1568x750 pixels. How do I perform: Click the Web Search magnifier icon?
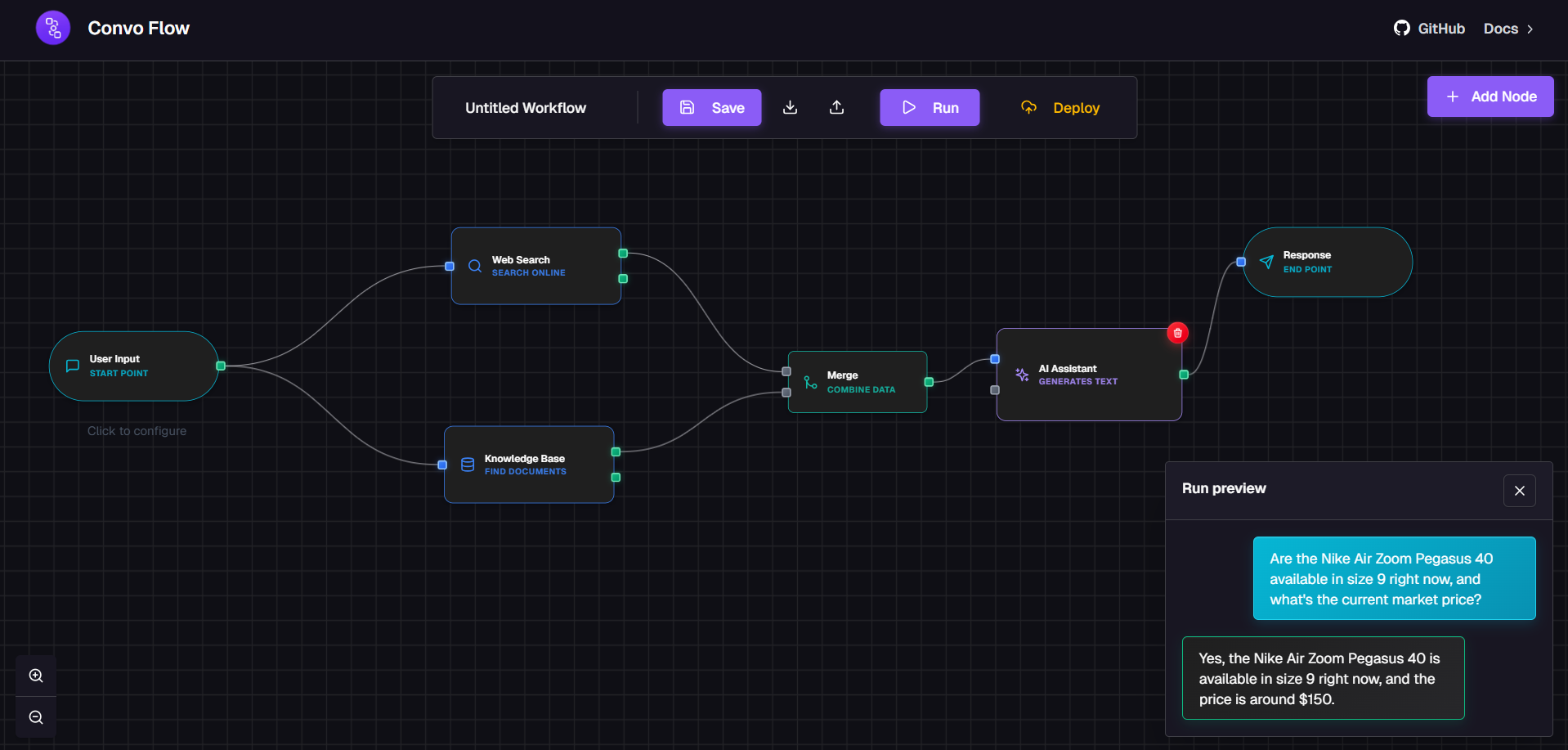coord(474,265)
